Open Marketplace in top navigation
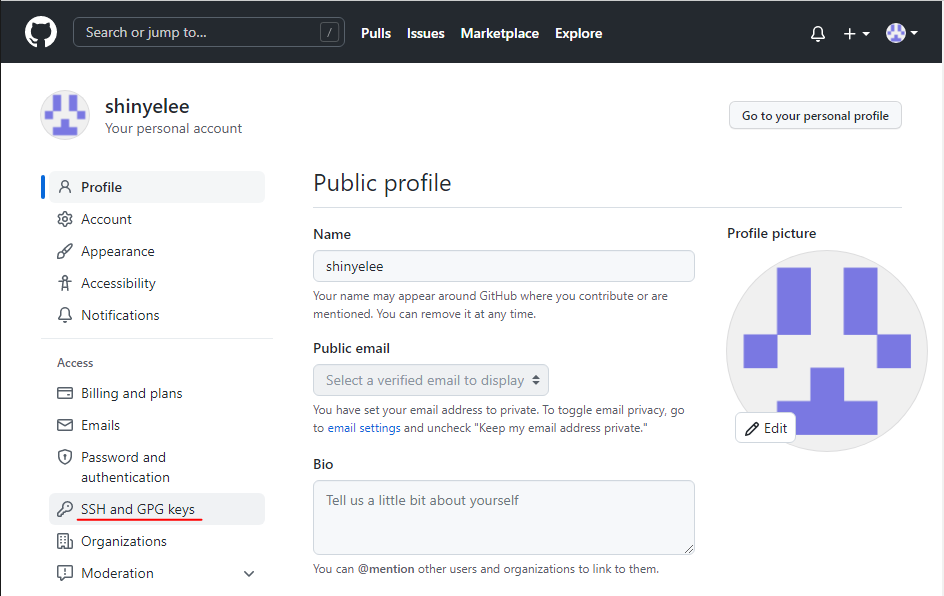This screenshot has width=944, height=596. (500, 34)
